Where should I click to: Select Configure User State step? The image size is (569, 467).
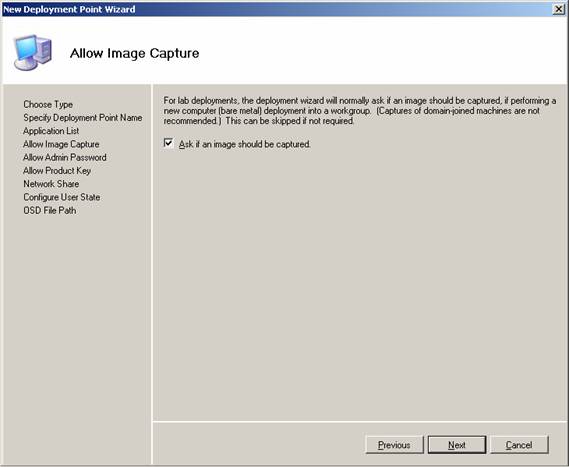tap(62, 197)
